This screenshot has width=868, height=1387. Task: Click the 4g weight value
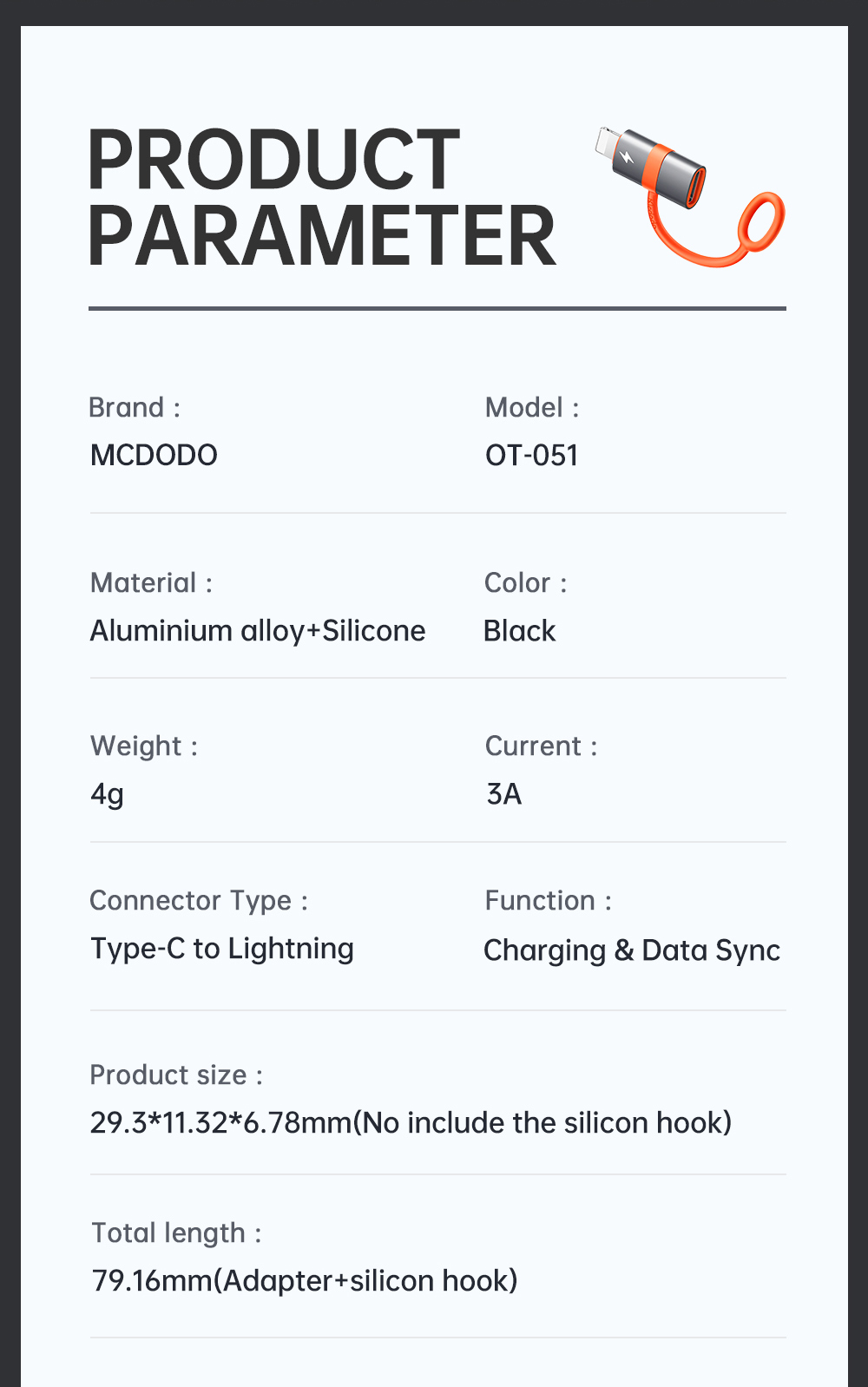pos(108,793)
